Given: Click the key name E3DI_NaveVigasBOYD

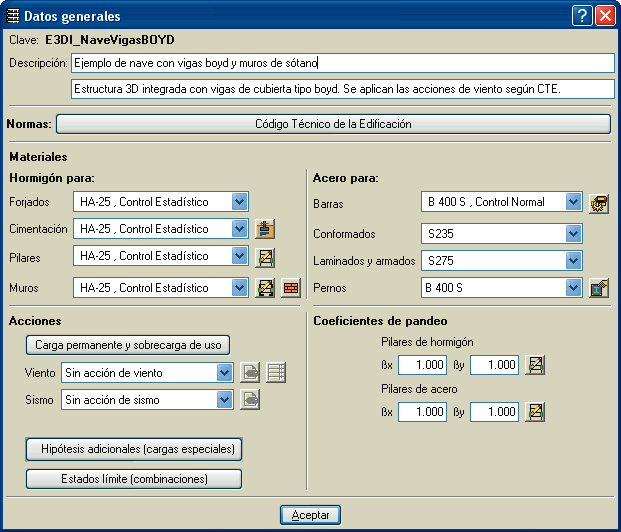Looking at the screenshot, I should (110, 40).
